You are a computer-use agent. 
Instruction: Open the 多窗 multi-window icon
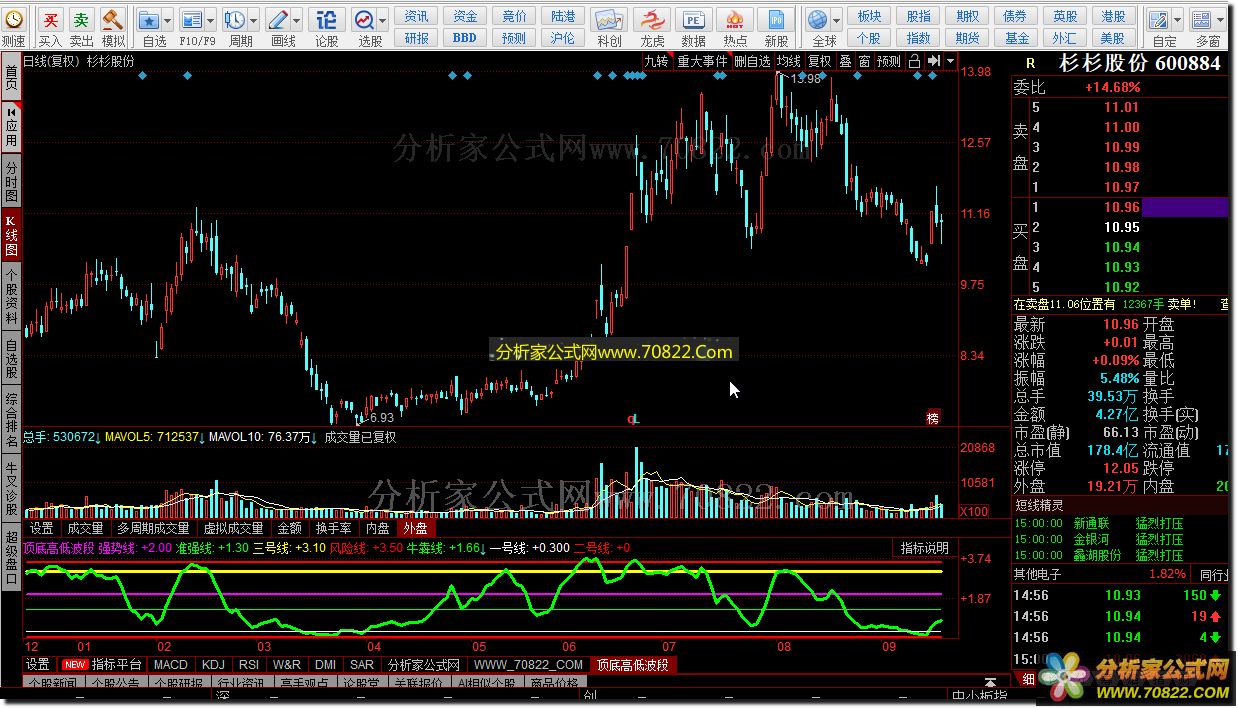click(1201, 19)
